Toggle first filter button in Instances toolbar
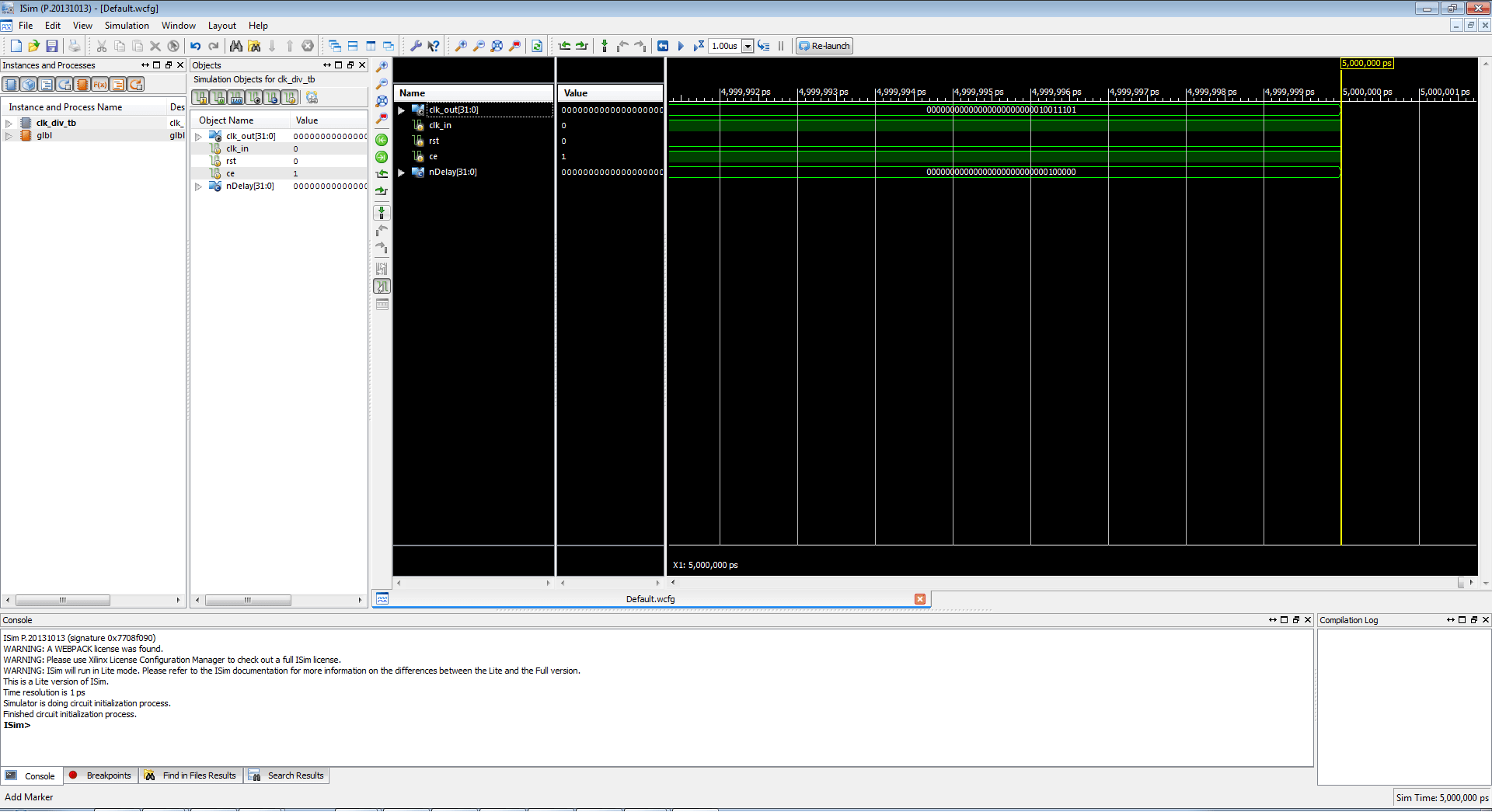The width and height of the screenshot is (1492, 812). (x=11, y=84)
